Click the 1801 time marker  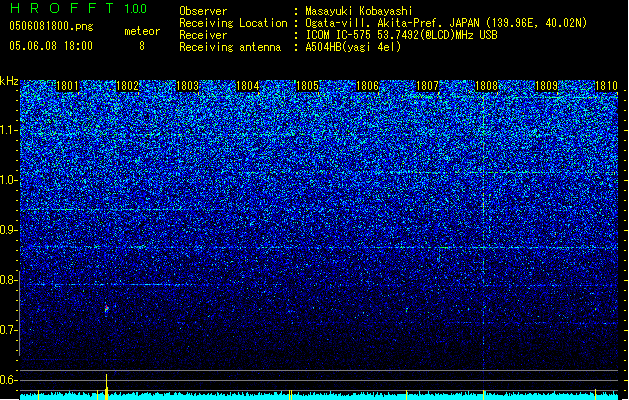(67, 86)
